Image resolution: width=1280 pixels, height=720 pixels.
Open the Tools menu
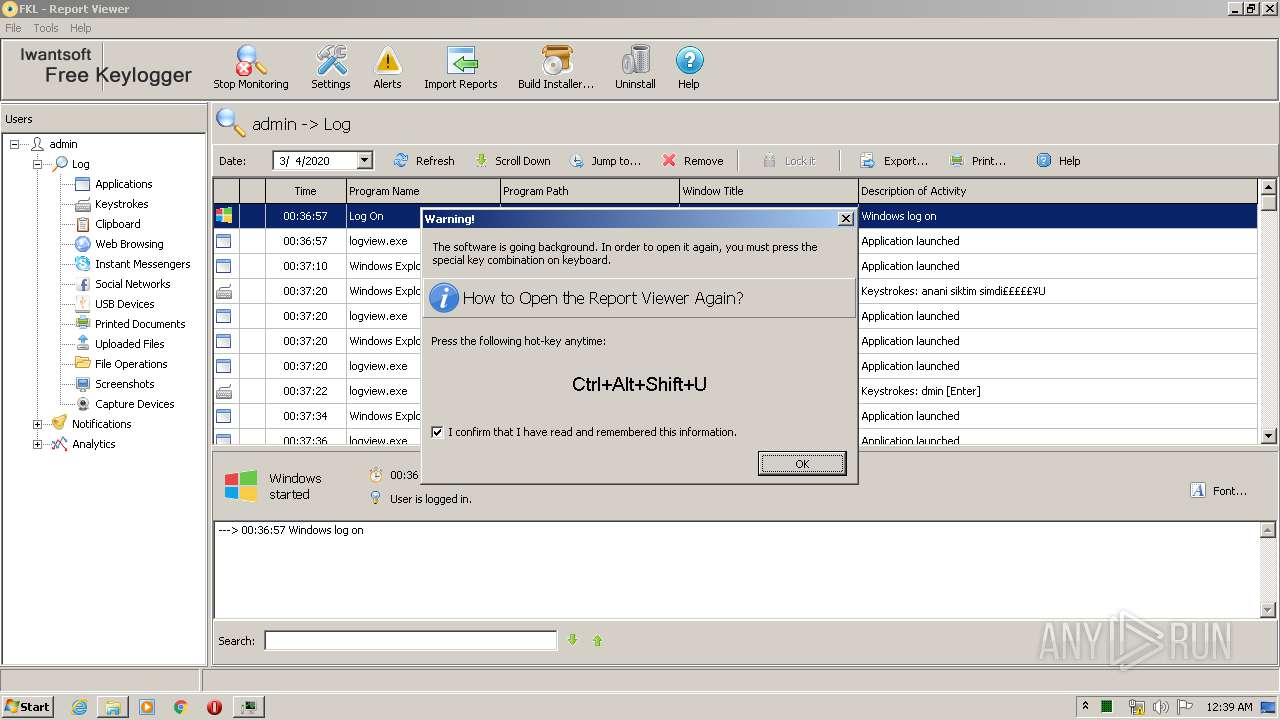coord(46,28)
